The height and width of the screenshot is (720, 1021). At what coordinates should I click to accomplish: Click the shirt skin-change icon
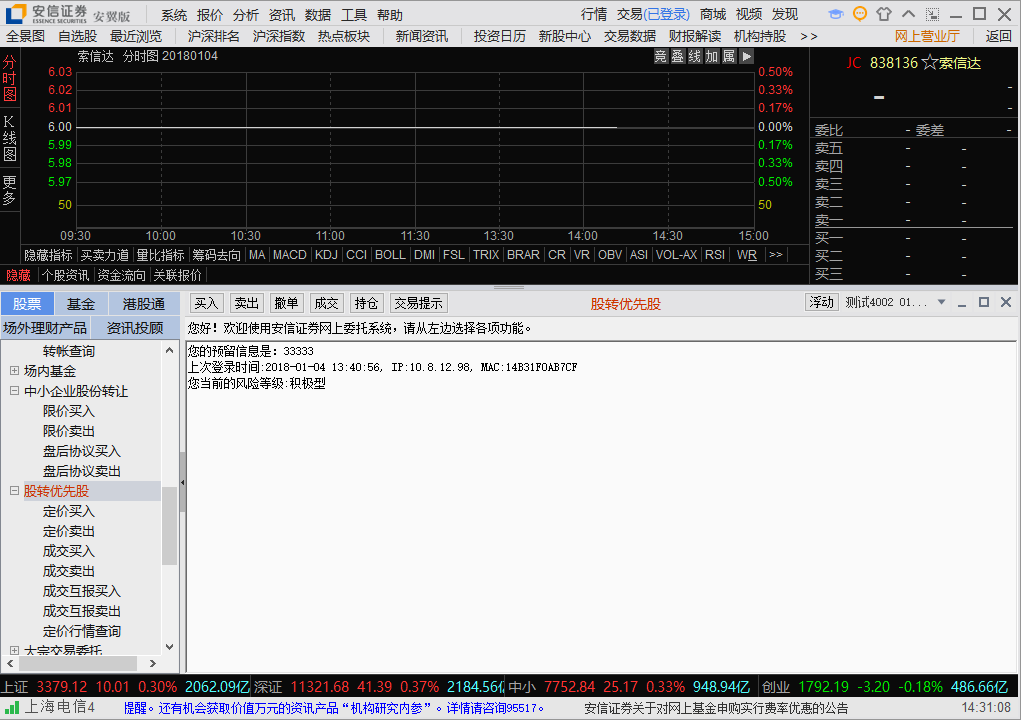pyautogui.click(x=884, y=14)
